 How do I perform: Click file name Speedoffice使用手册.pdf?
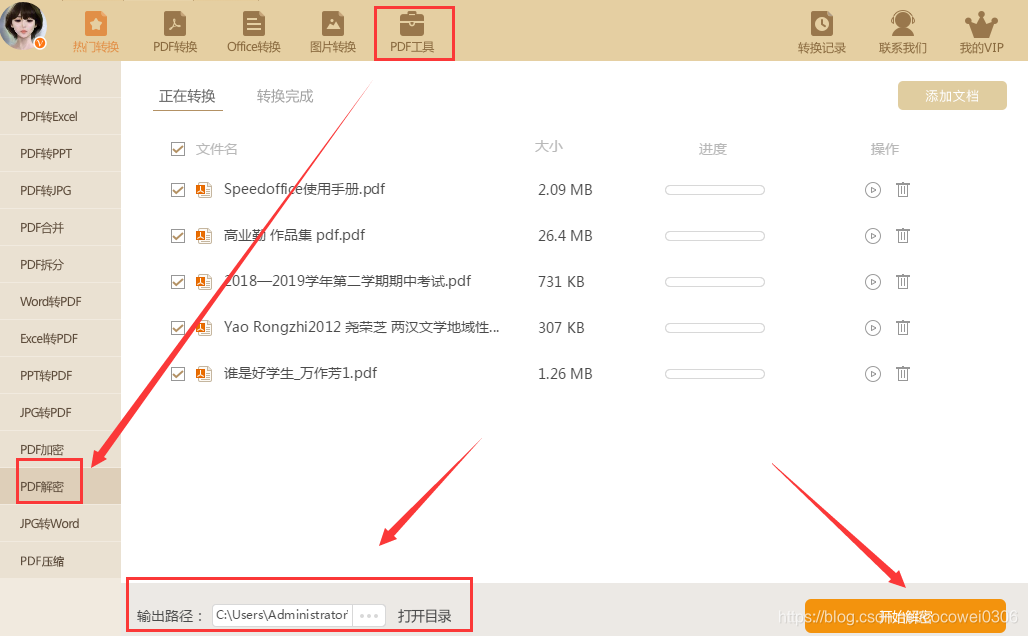point(304,189)
